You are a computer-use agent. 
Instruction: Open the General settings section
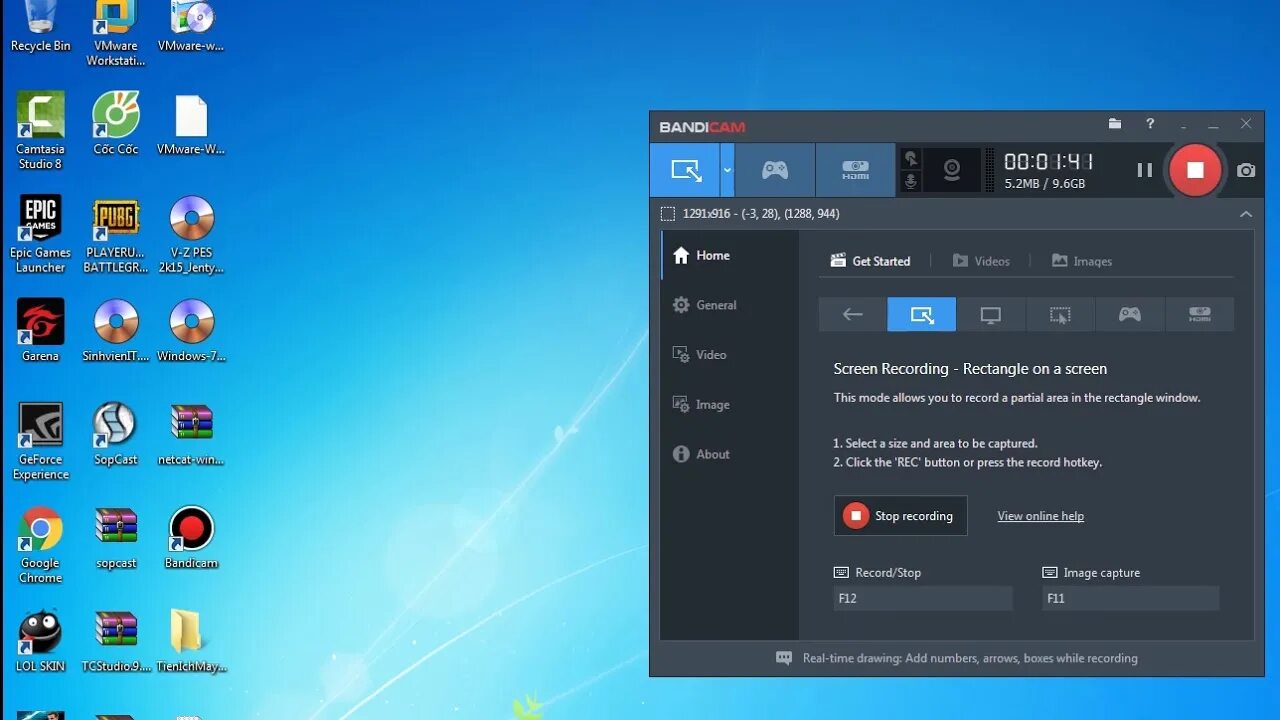pyautogui.click(x=730, y=305)
